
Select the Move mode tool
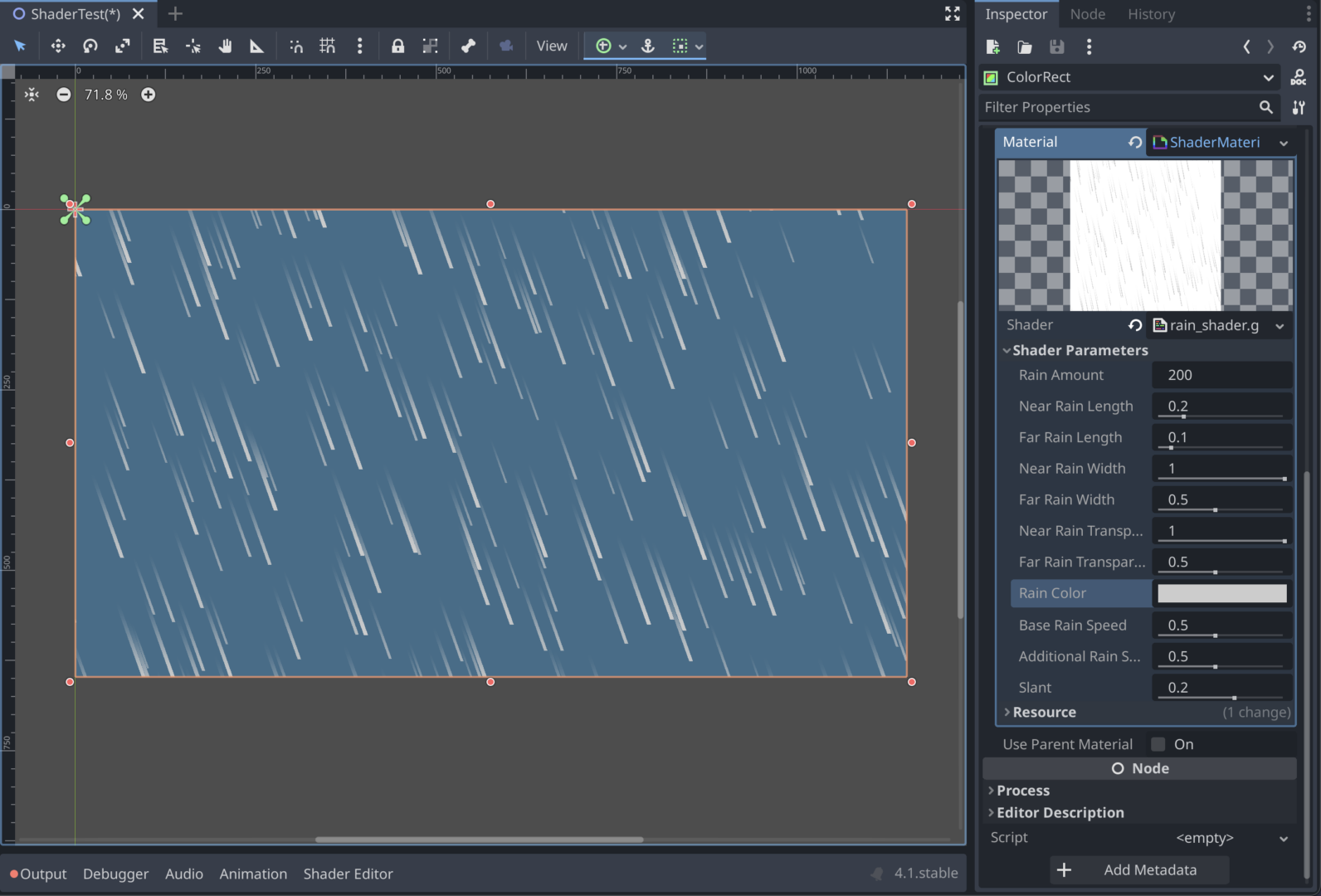(x=58, y=46)
